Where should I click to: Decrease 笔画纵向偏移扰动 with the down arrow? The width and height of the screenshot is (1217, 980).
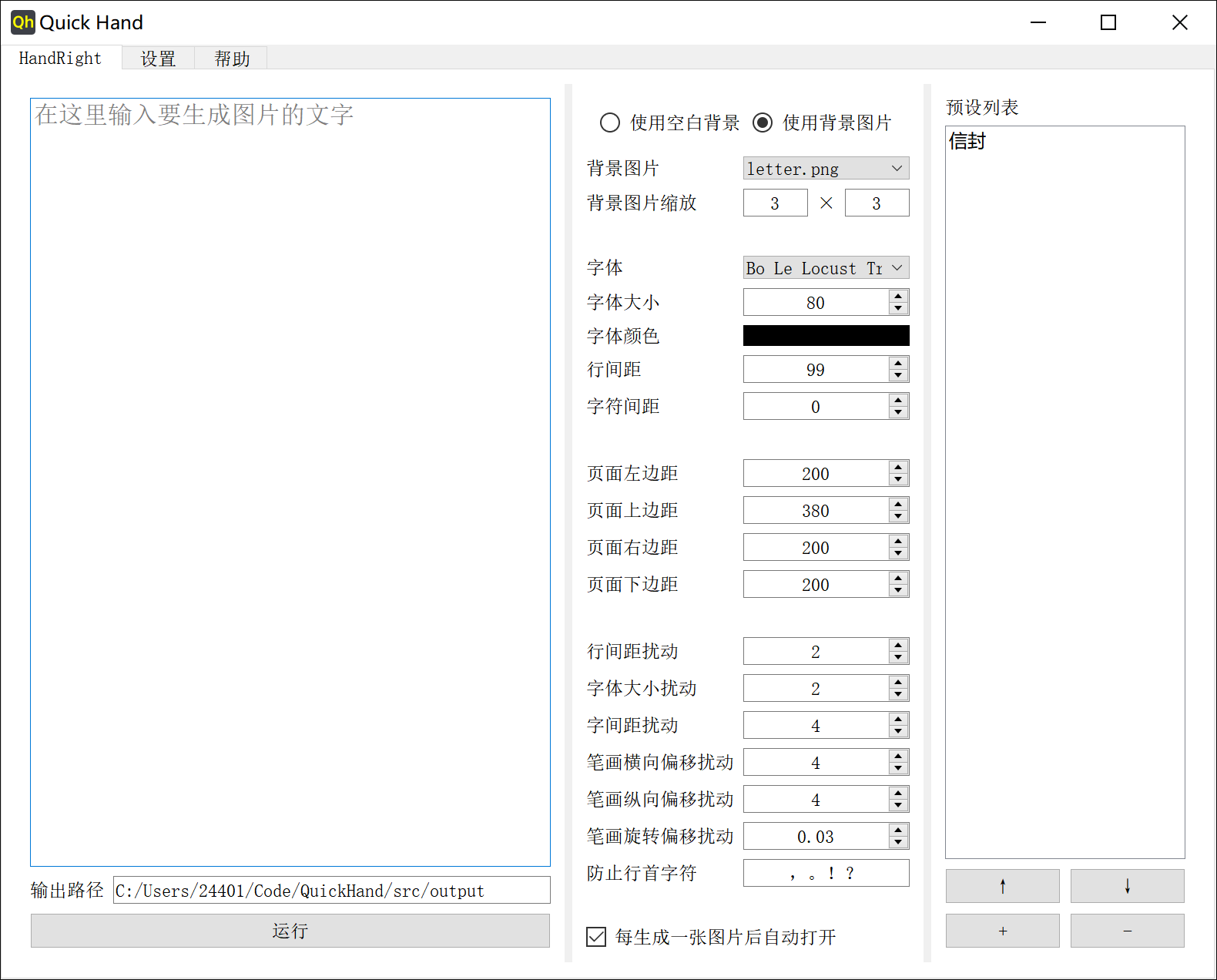click(899, 805)
